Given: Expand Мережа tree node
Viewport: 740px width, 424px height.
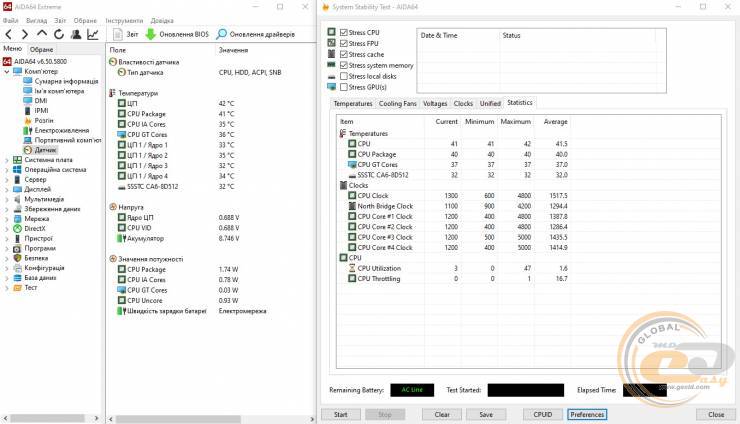Looking at the screenshot, I should 7,219.
